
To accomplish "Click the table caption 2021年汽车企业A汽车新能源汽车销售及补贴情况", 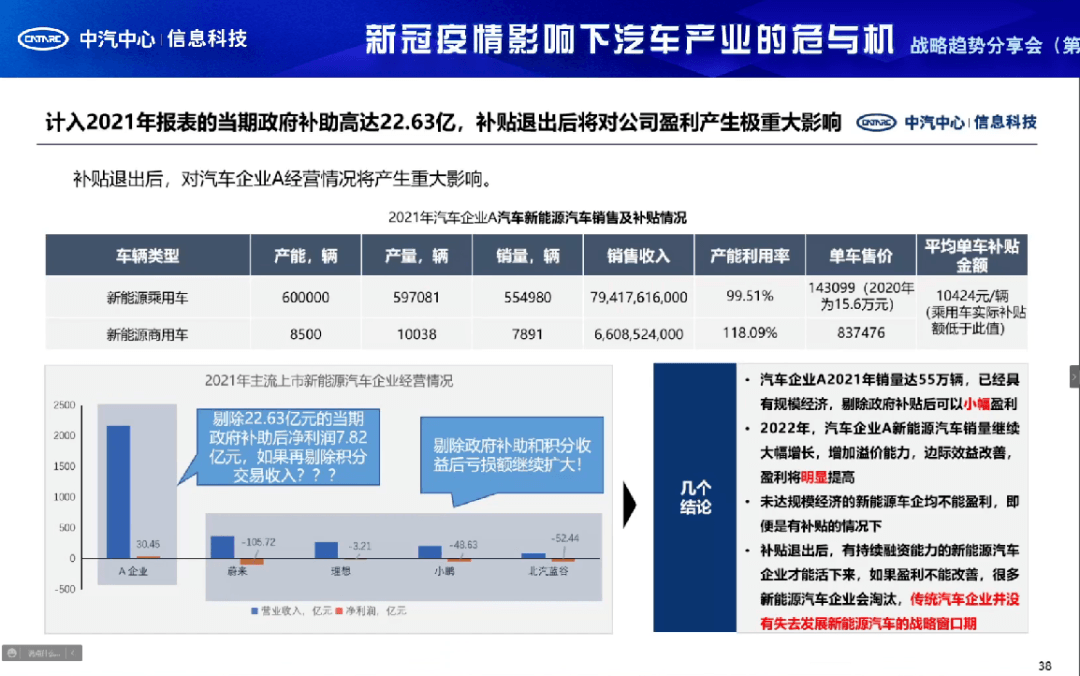I will point(537,218).
